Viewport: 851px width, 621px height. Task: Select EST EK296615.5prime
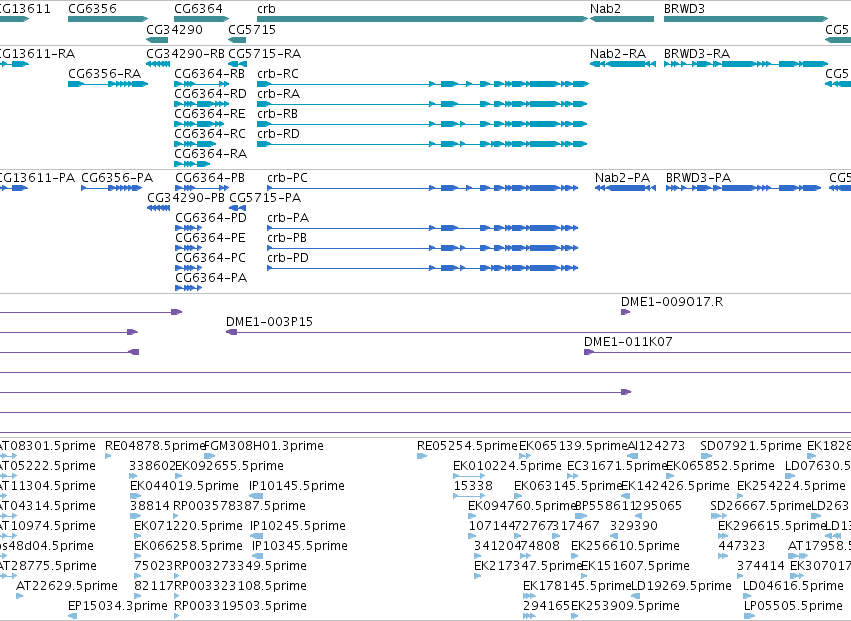click(771, 527)
